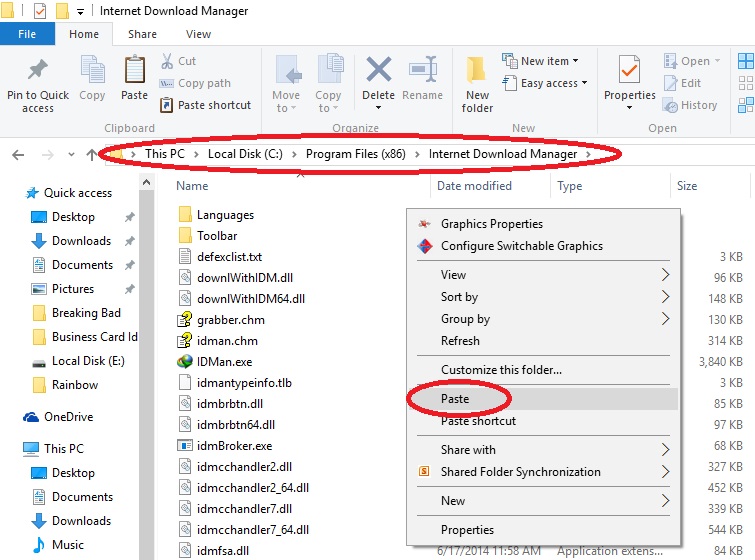Open the Quick Access Toolbar customize arrow
This screenshot has width=755, height=560.
[x=80, y=11]
